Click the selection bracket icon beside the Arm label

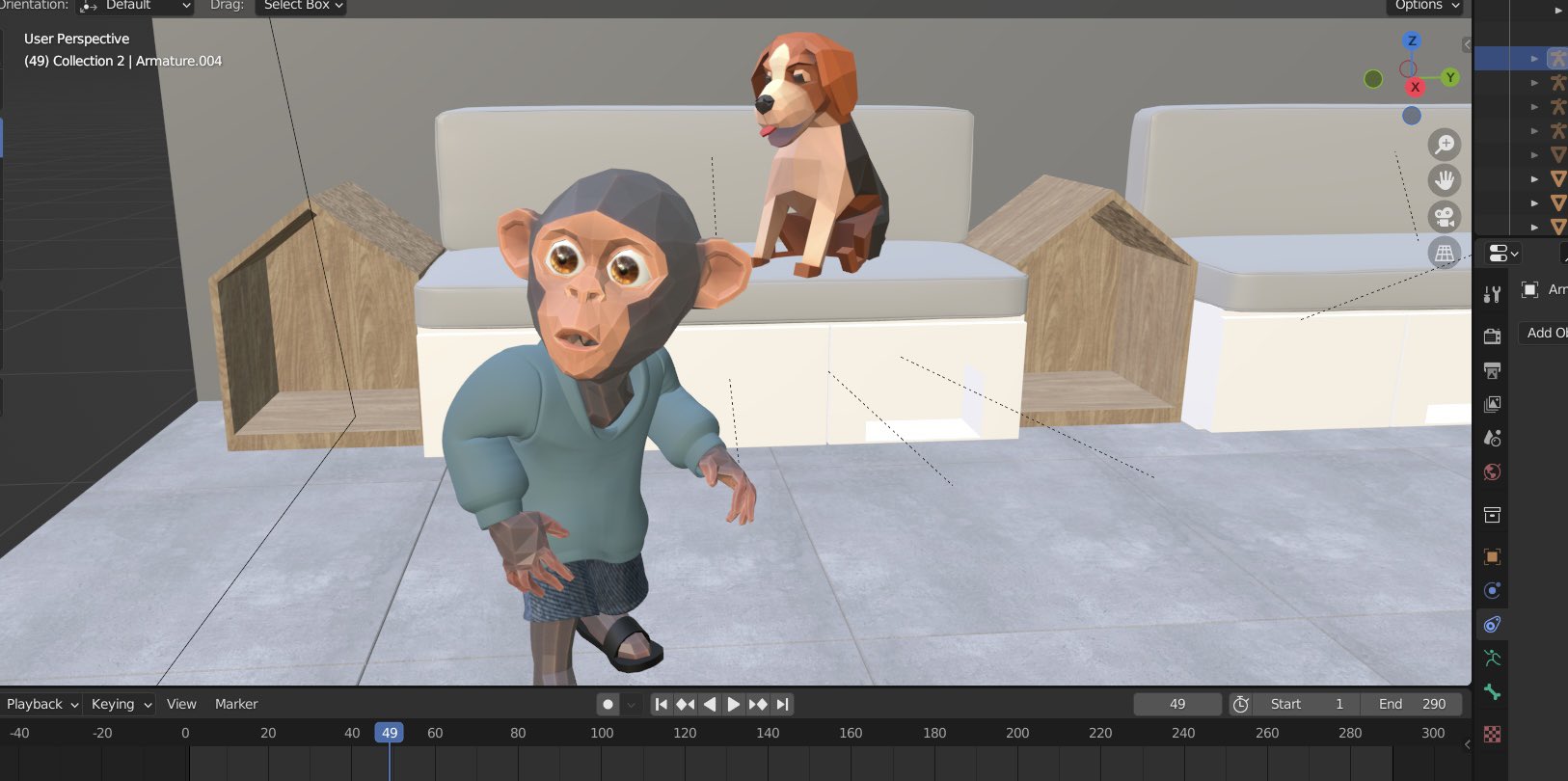pyautogui.click(x=1529, y=289)
